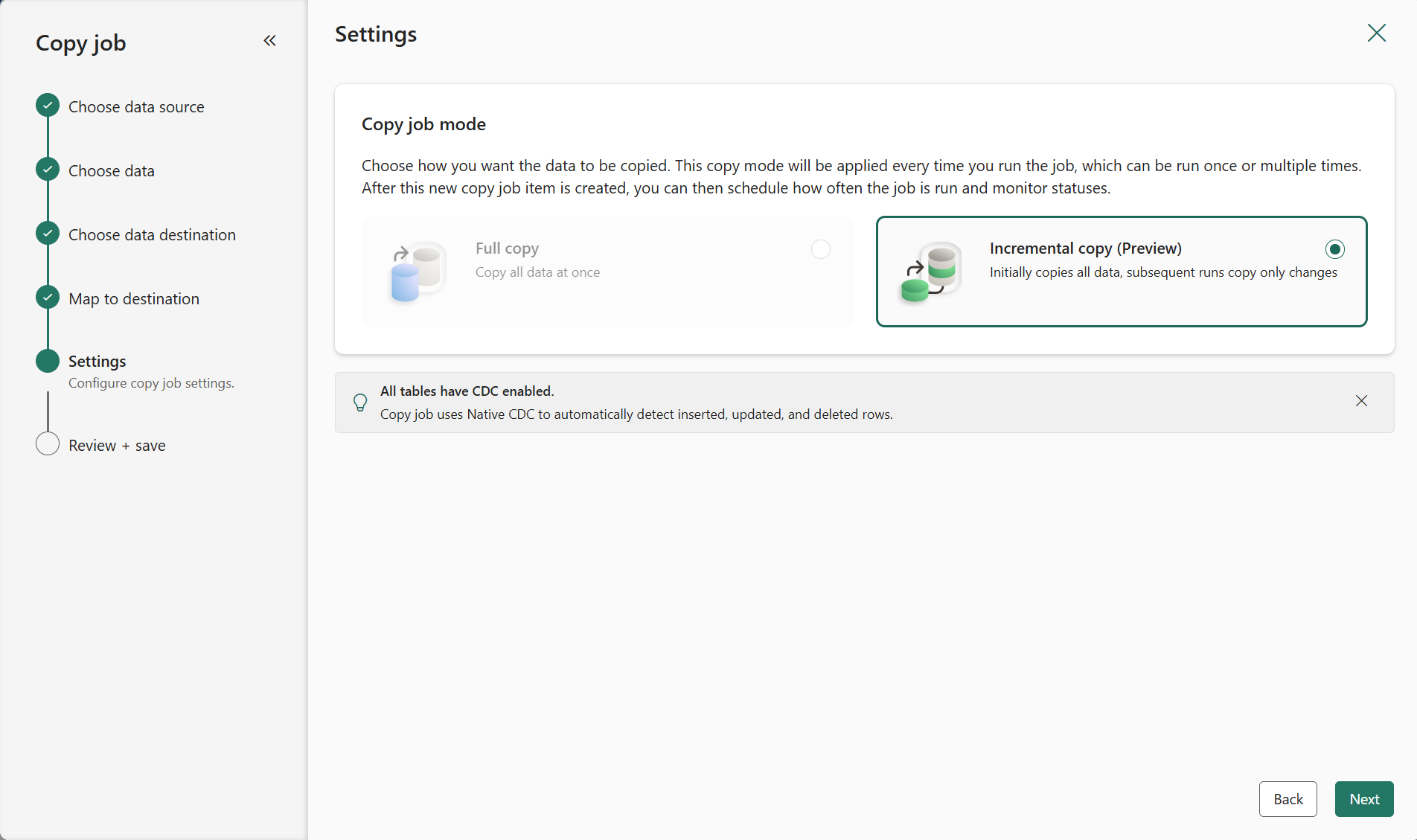The image size is (1417, 840).
Task: Click the Choose data step checkmark icon
Action: 48,170
